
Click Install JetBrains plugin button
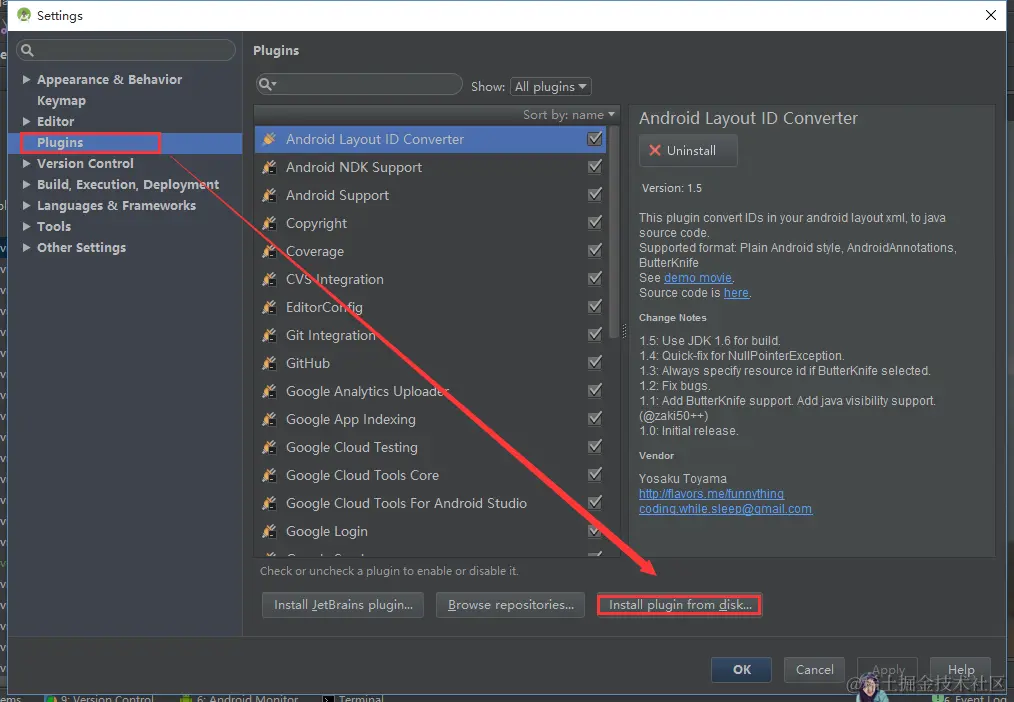(x=343, y=604)
